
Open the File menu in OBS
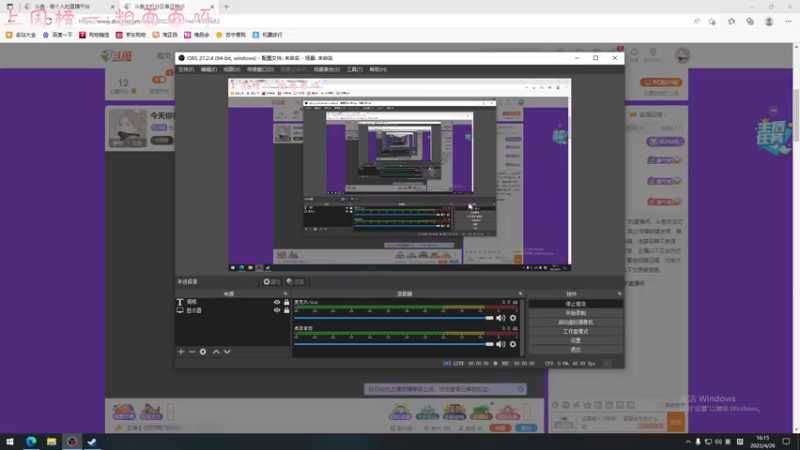pos(186,69)
